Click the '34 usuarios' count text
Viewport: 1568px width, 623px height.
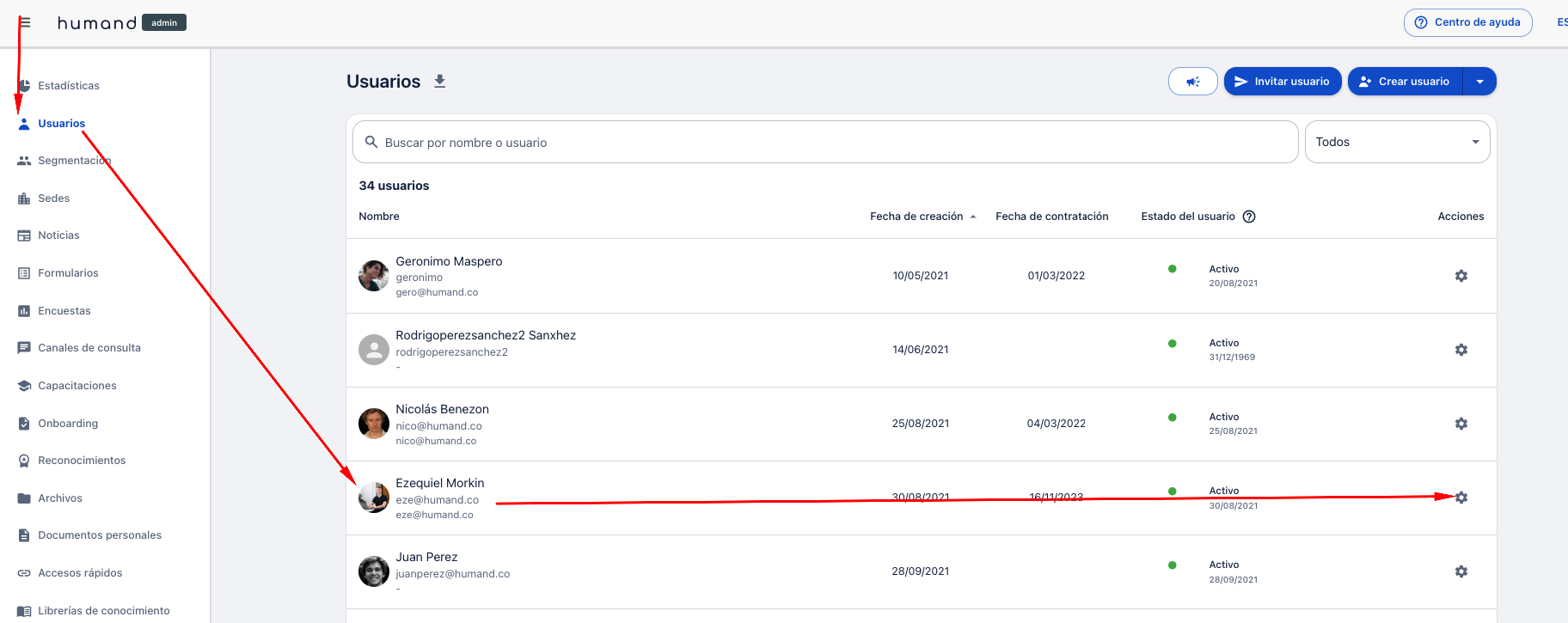[x=394, y=186]
